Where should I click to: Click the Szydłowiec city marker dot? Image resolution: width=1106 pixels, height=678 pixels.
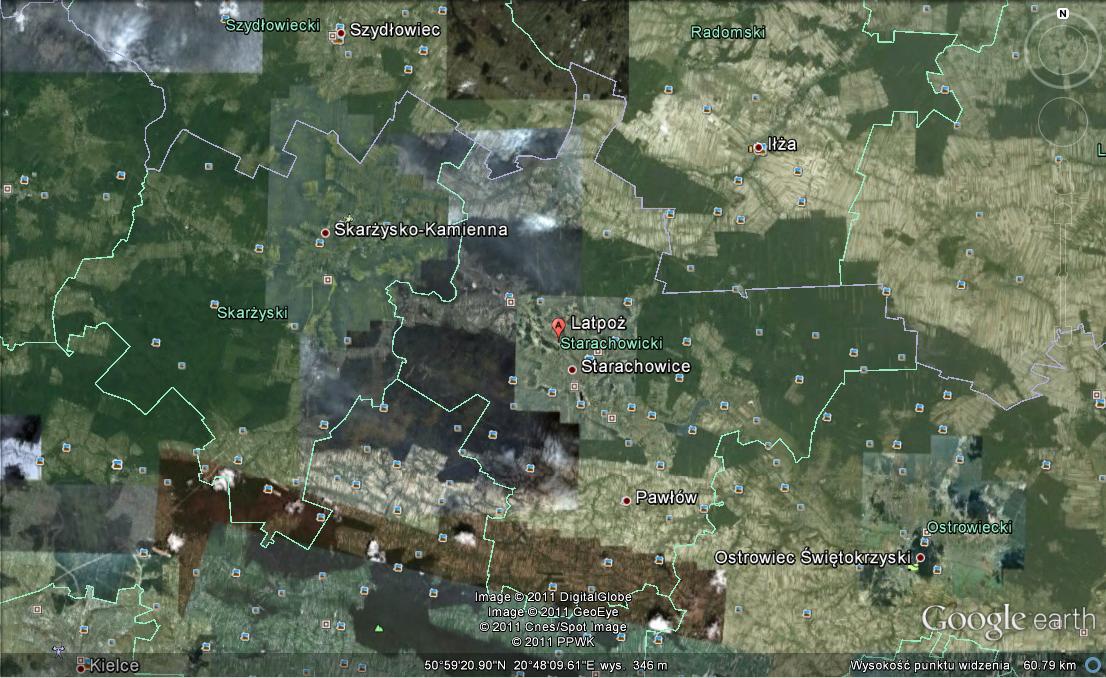point(341,33)
